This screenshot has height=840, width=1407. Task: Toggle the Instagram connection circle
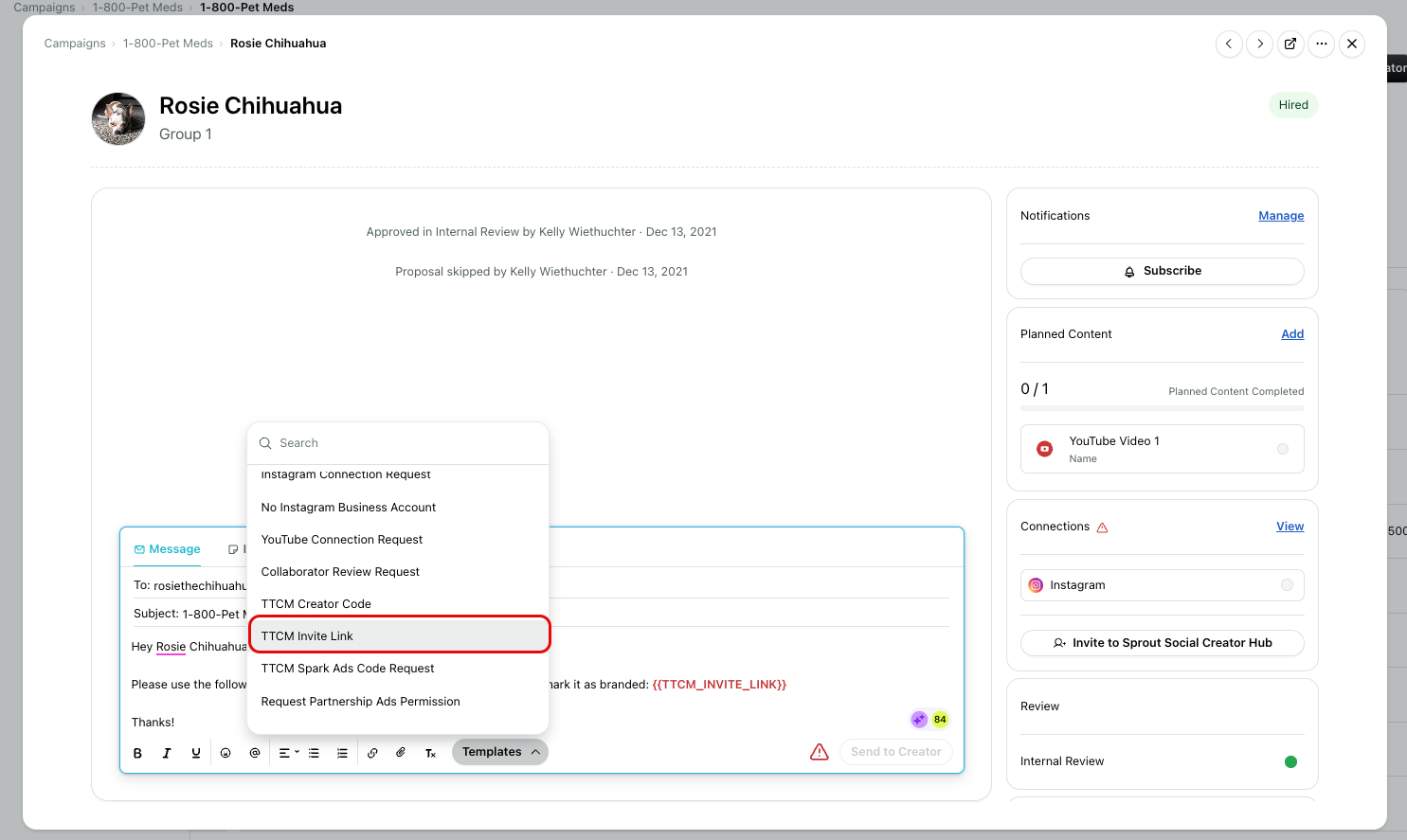[x=1287, y=585]
